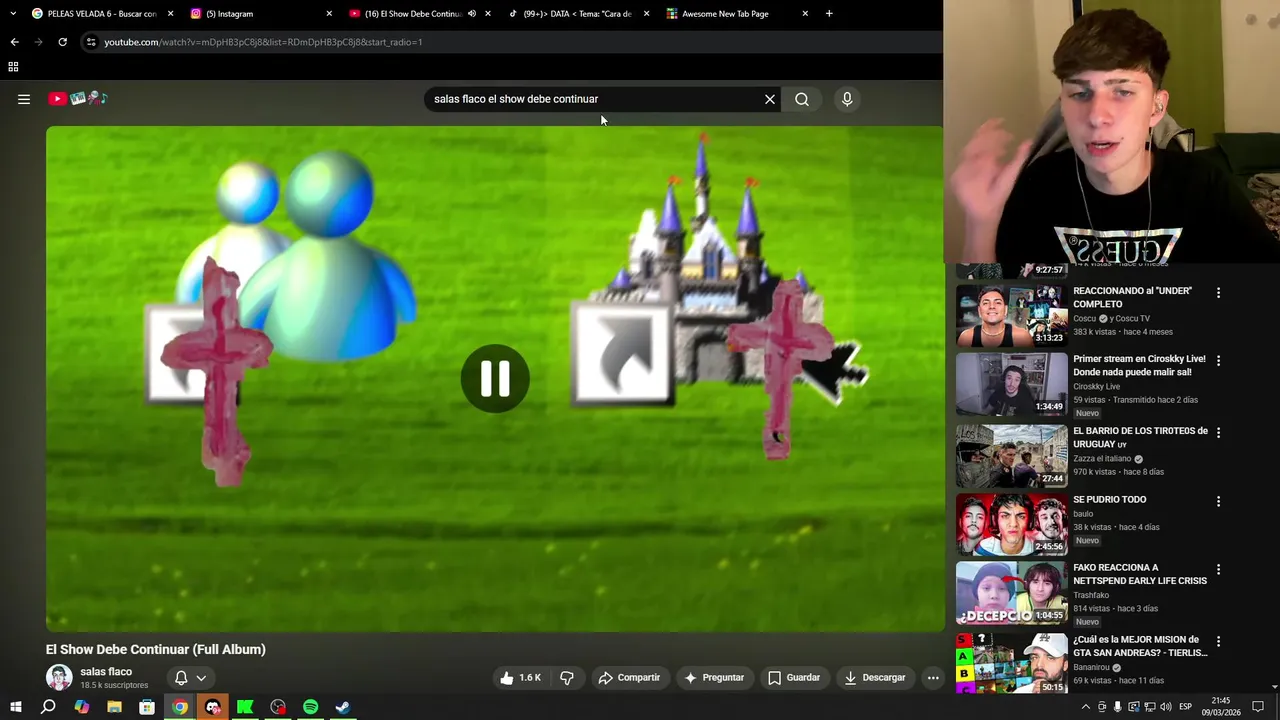Share the video using Compartir
The image size is (1280, 720).
(629, 678)
